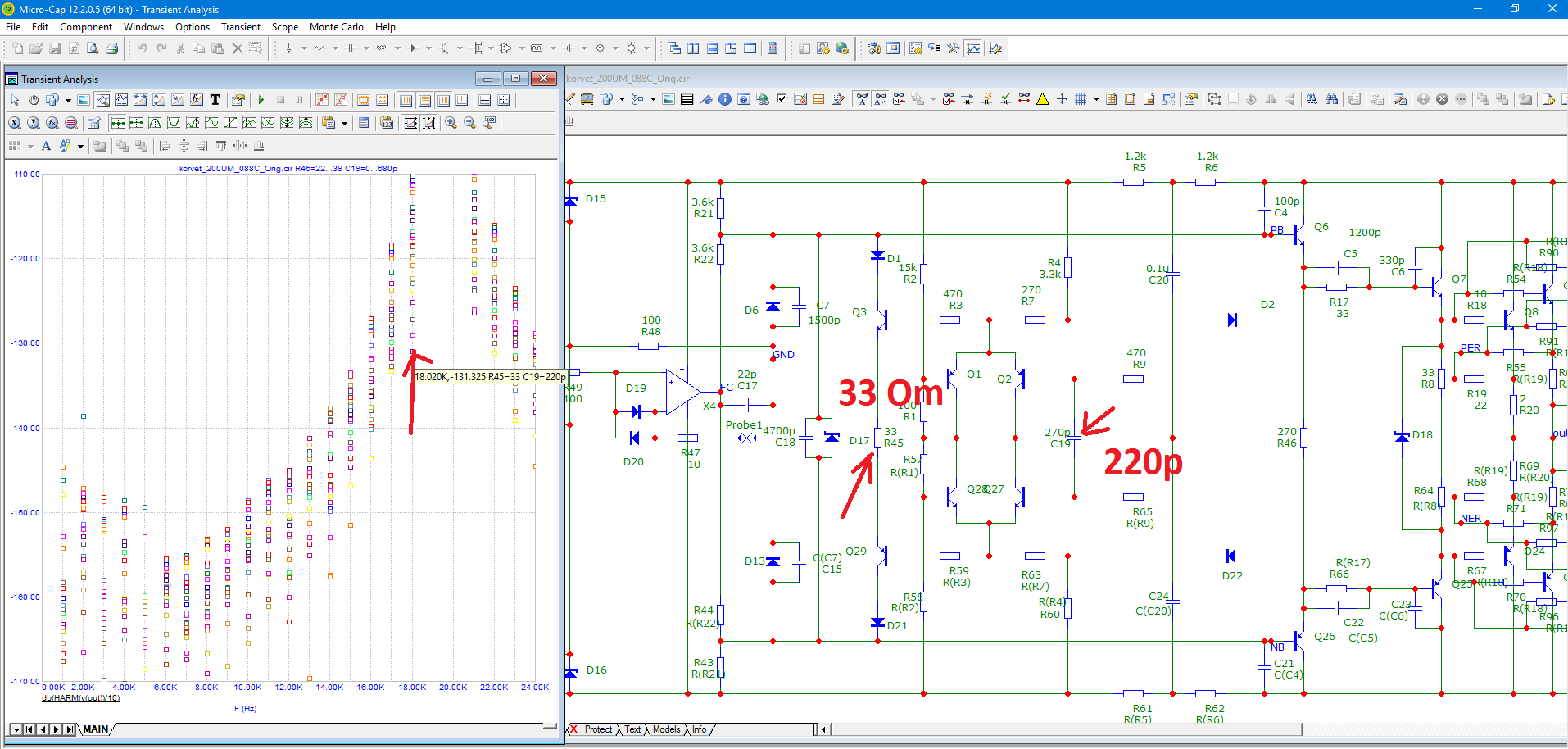1568x749 pixels.
Task: Expand dropdown beside copy-to-clipboard icon in analysis toolbar
Action: pyautogui.click(x=344, y=122)
